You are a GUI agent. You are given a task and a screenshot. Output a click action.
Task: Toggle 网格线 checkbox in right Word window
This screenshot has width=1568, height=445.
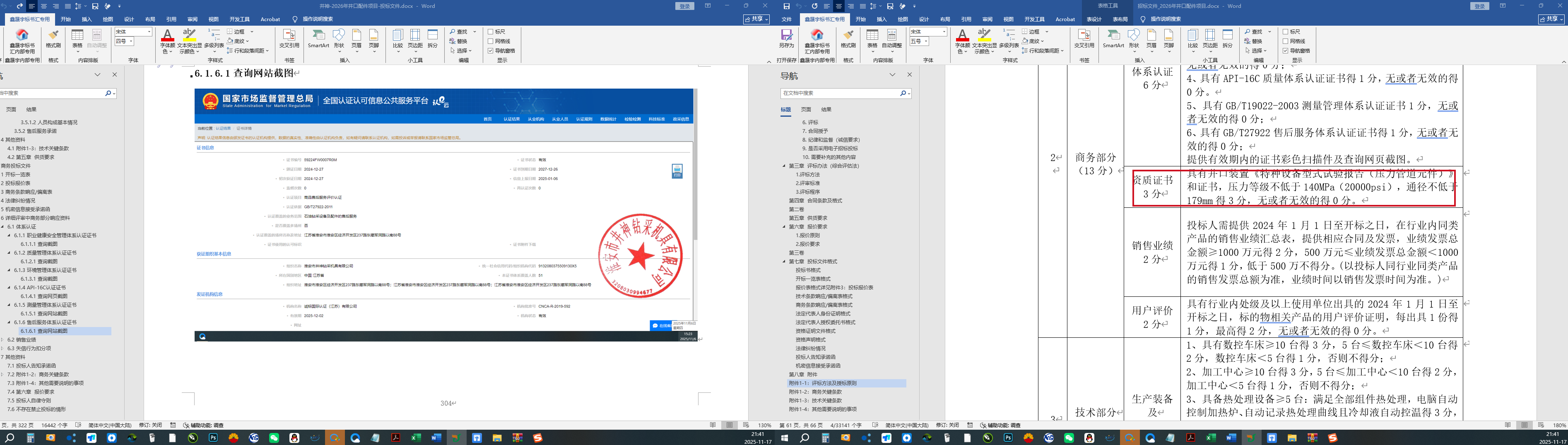(1286, 41)
